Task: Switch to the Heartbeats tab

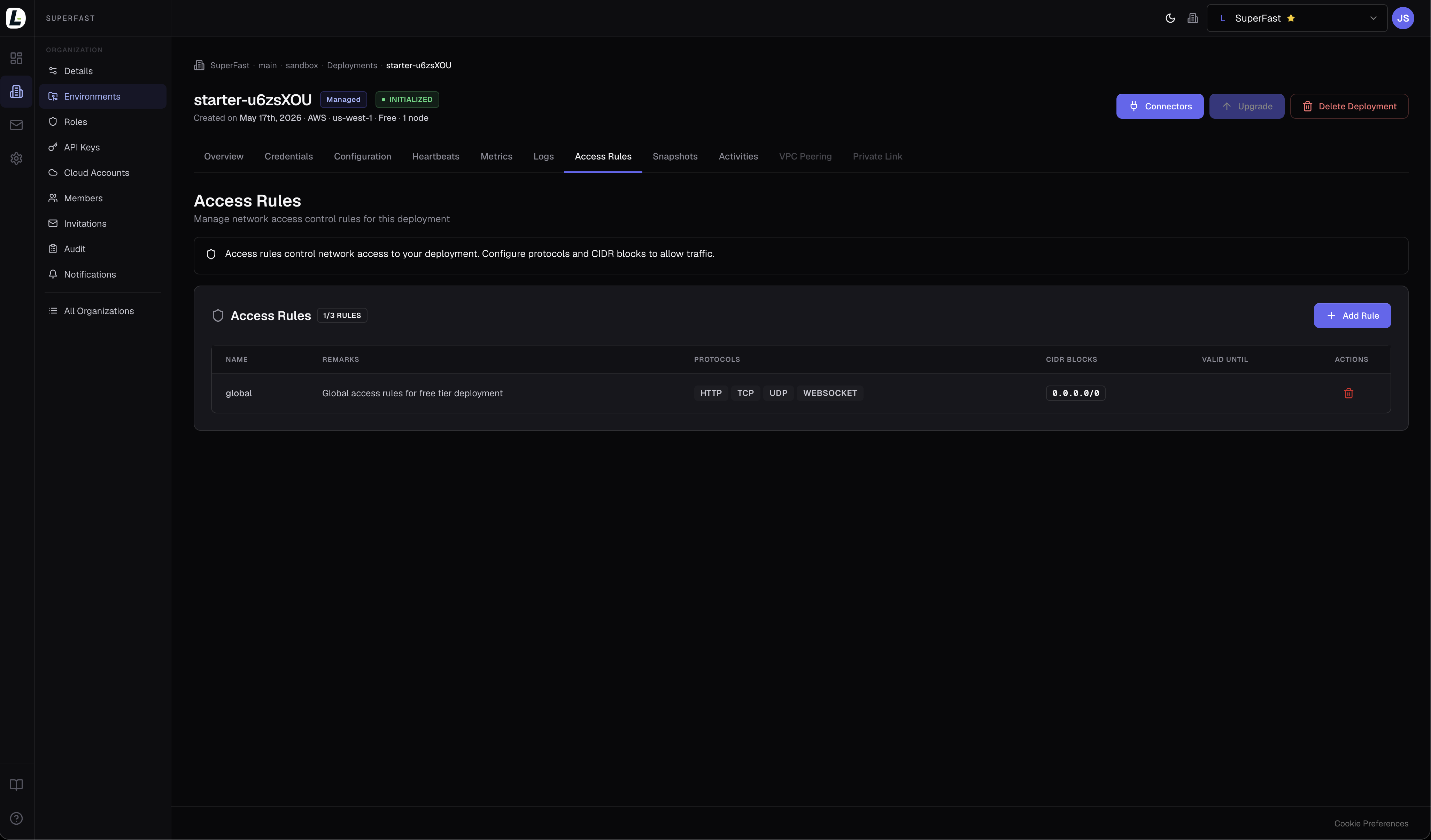Action: [x=435, y=156]
